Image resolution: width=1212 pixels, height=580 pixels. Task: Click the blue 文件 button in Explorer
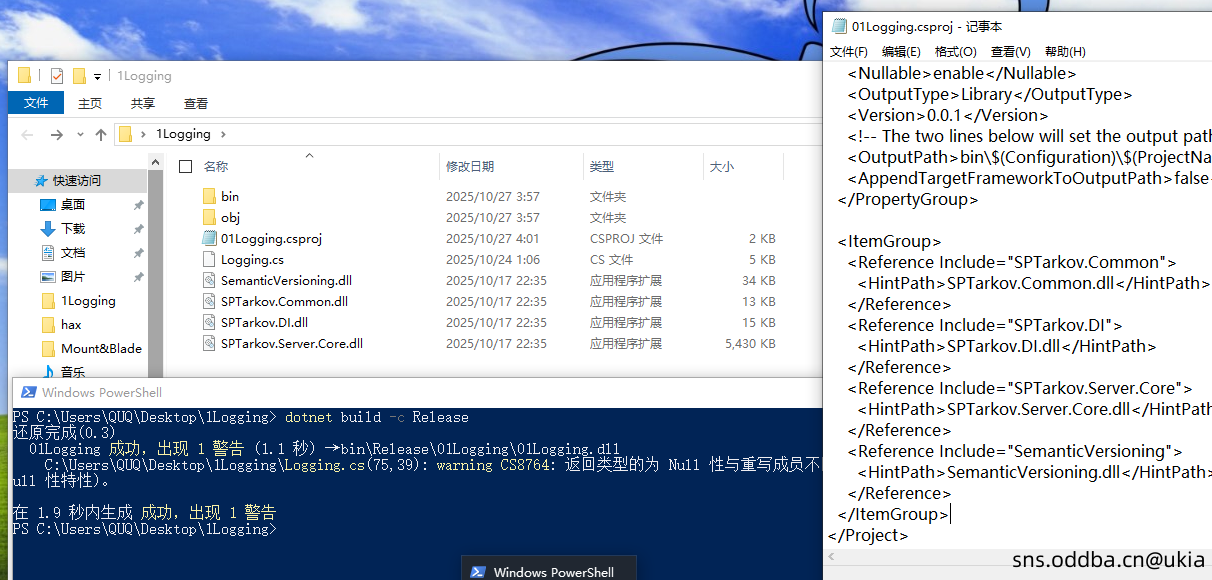click(36, 103)
